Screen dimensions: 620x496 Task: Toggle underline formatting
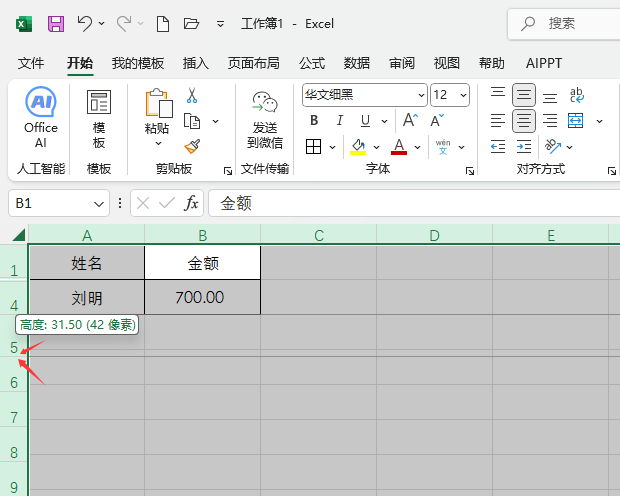[x=365, y=120]
